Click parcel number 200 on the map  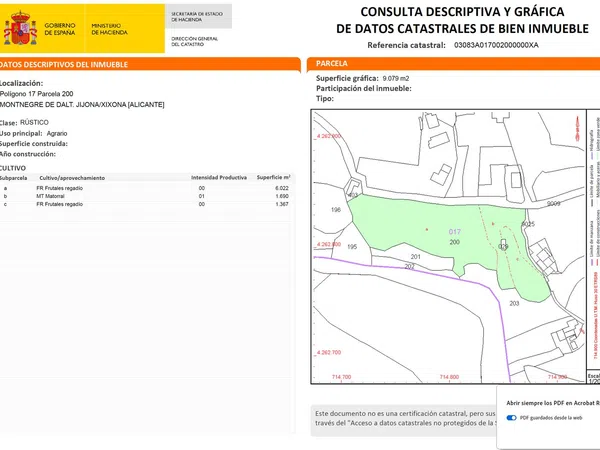pos(455,242)
